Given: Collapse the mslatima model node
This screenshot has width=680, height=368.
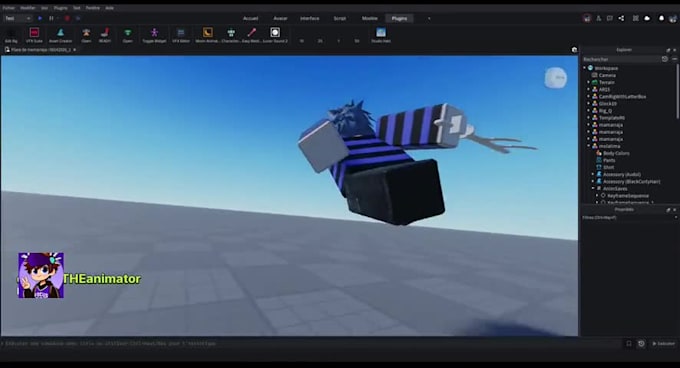Looking at the screenshot, I should pyautogui.click(x=589, y=146).
